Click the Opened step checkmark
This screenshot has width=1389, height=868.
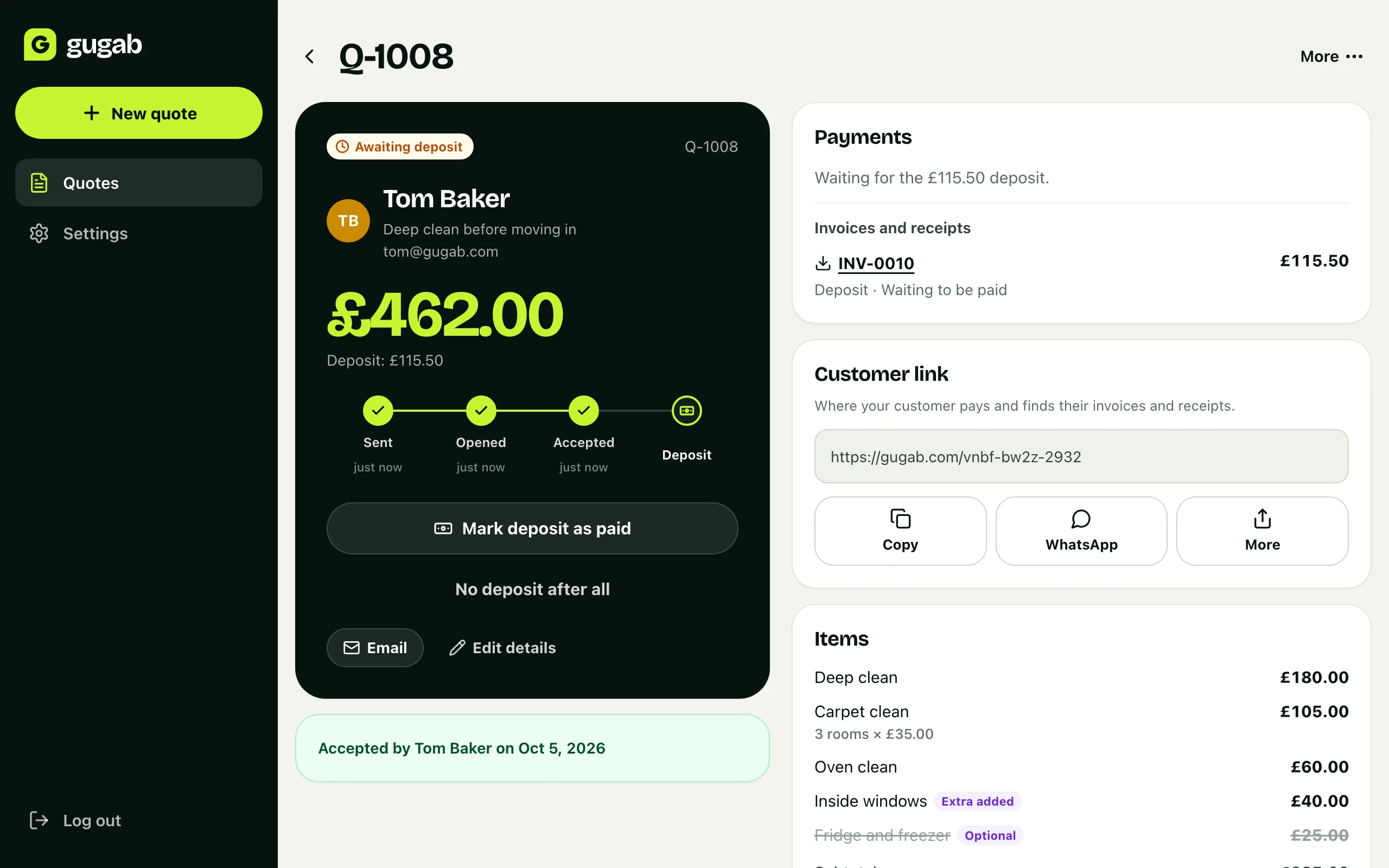coord(481,411)
